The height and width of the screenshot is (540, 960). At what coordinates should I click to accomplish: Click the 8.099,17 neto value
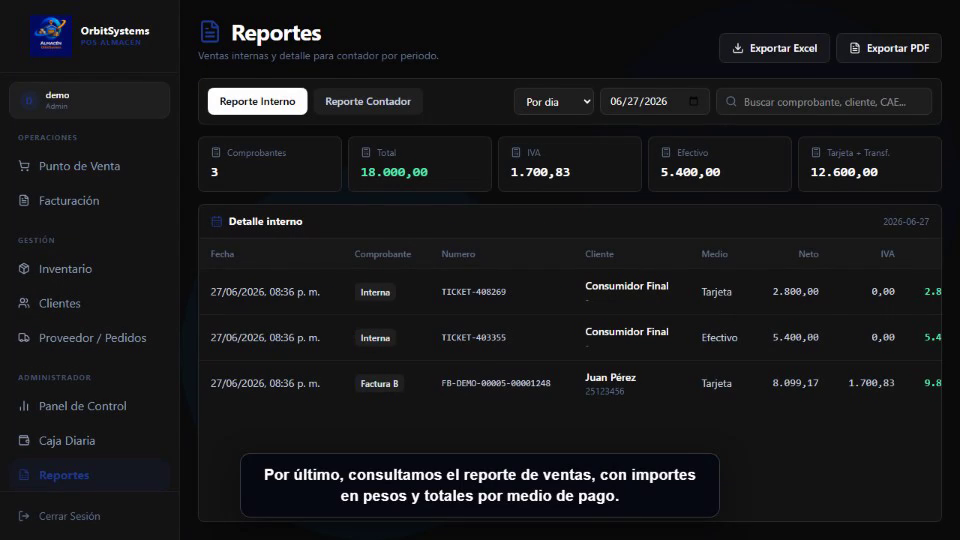[x=795, y=383]
